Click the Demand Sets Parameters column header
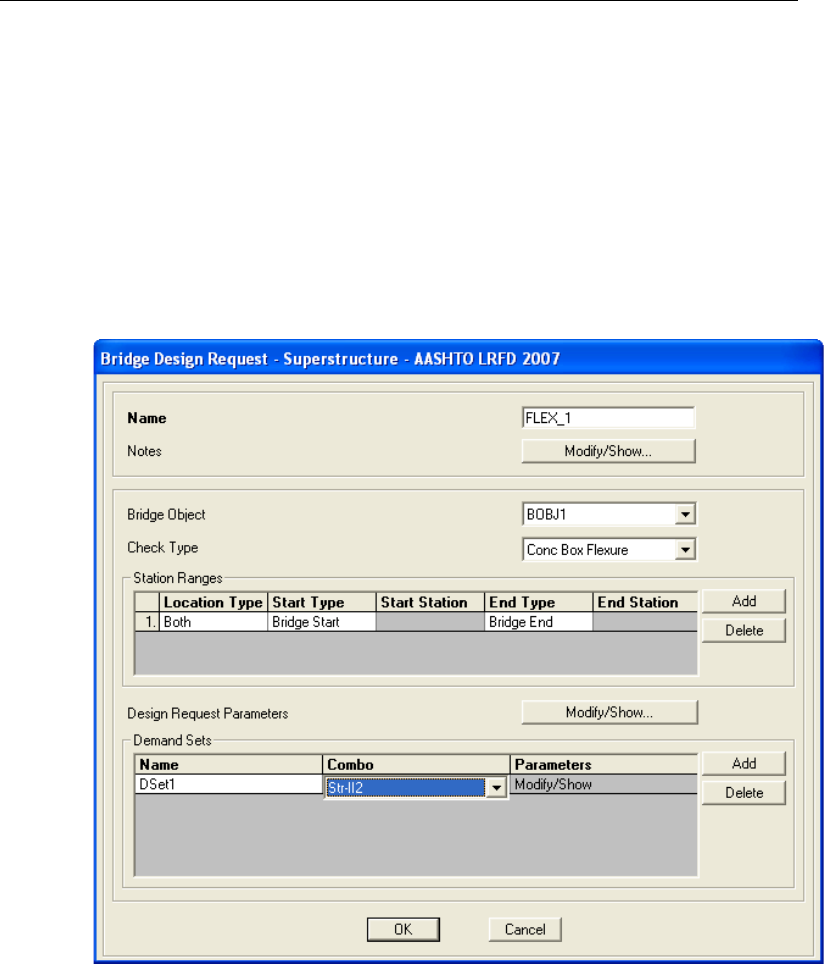 [x=604, y=765]
